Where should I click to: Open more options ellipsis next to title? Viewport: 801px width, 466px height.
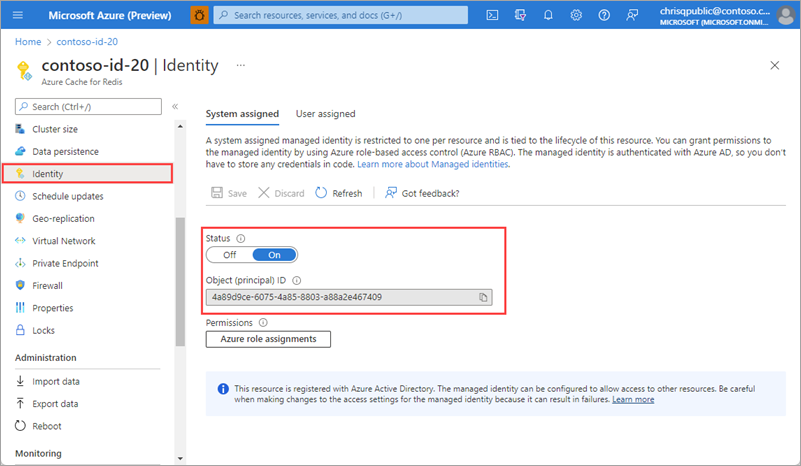pyautogui.click(x=241, y=65)
